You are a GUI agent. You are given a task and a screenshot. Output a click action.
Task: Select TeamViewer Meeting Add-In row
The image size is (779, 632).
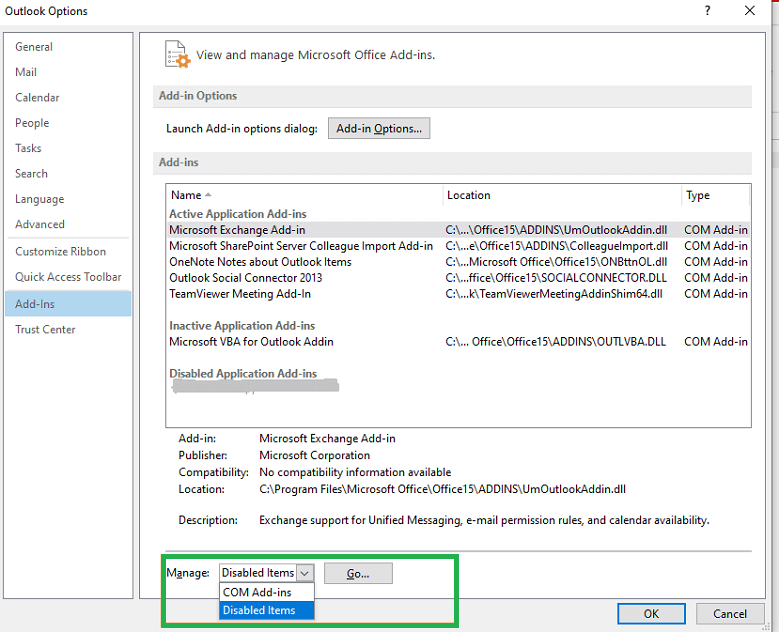tap(458, 294)
